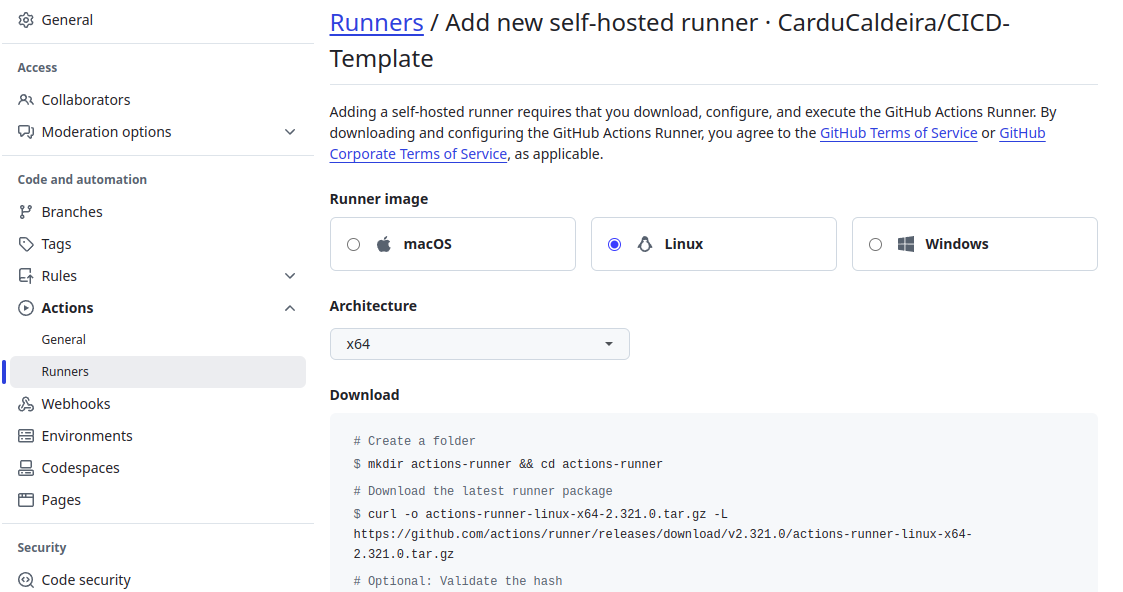Expand the Moderation options chevron

(290, 132)
